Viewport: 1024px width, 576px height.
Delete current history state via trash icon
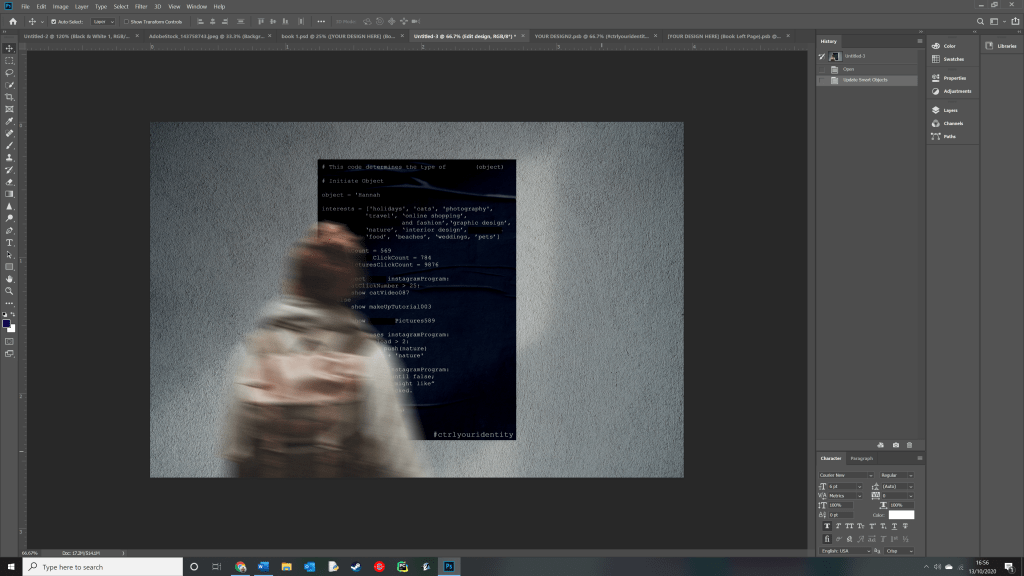click(909, 444)
